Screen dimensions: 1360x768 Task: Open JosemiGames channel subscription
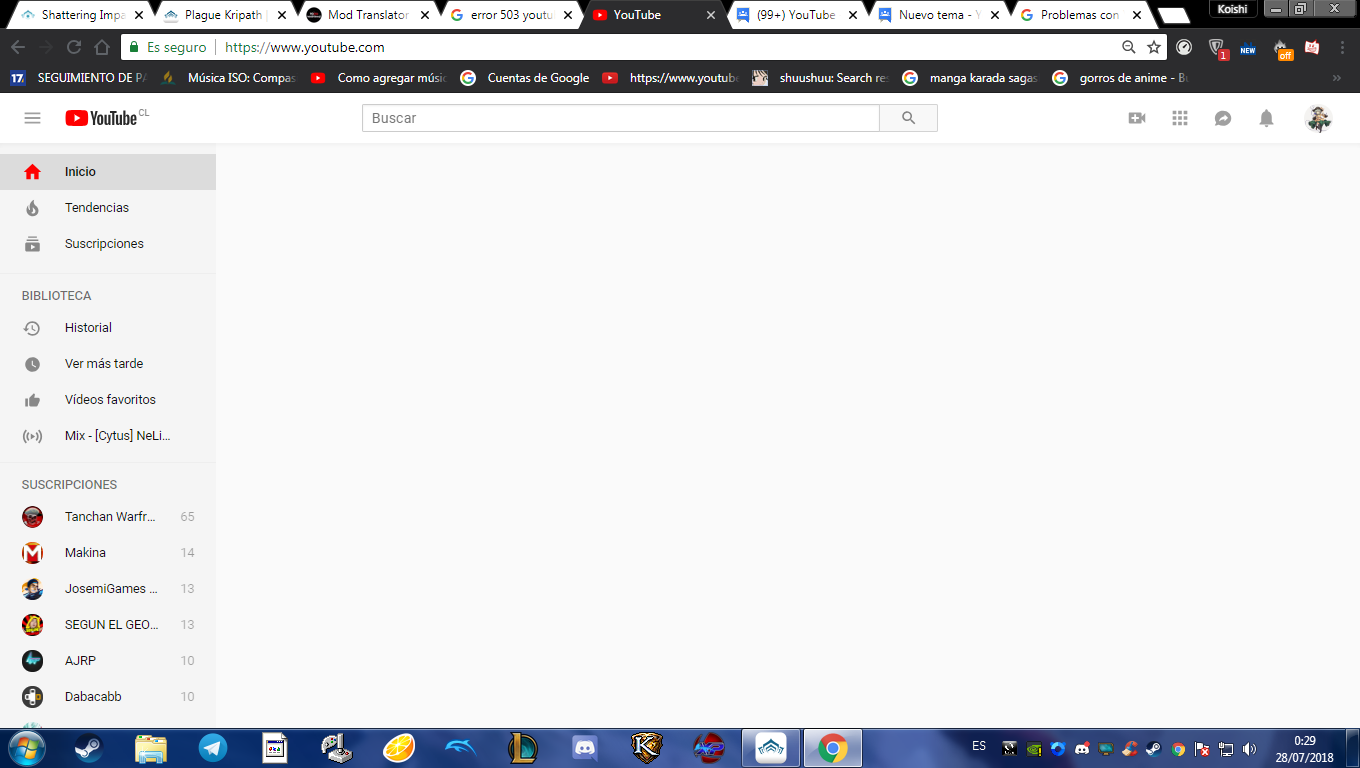(108, 589)
